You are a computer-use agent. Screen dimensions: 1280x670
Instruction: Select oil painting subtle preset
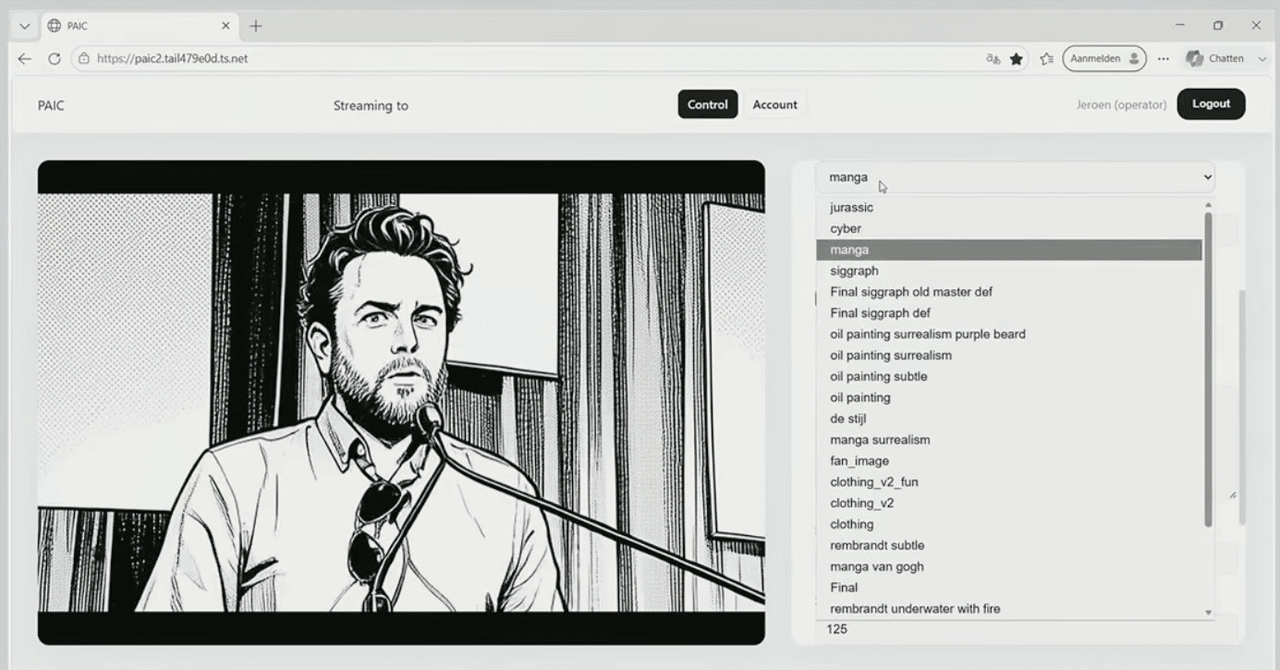[1009, 376]
